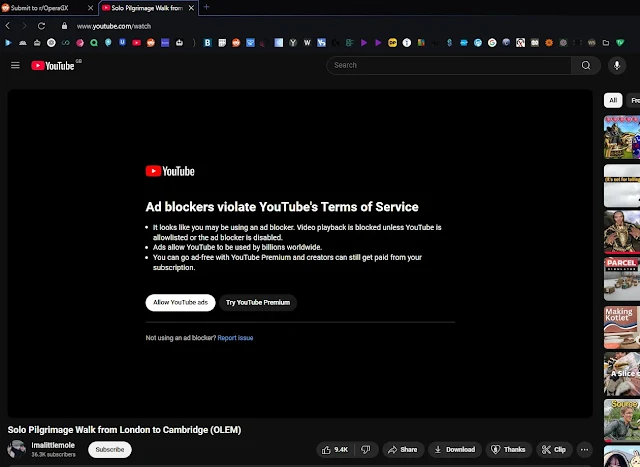Screen dimensions: 640x467
Task: Open the blue B bookmark
Action: [x=207, y=42]
